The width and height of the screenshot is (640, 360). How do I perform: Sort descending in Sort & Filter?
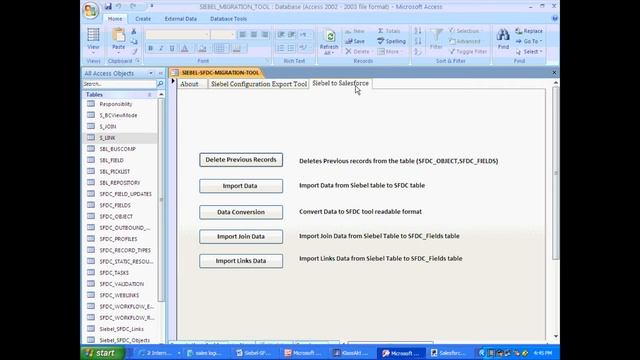[418, 41]
